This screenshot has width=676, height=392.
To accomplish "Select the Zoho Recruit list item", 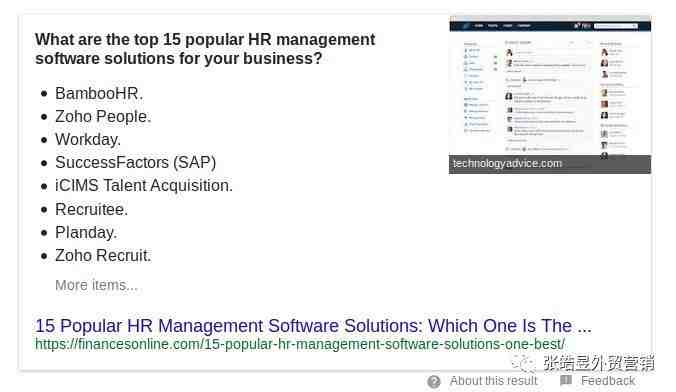I will click(x=103, y=256).
